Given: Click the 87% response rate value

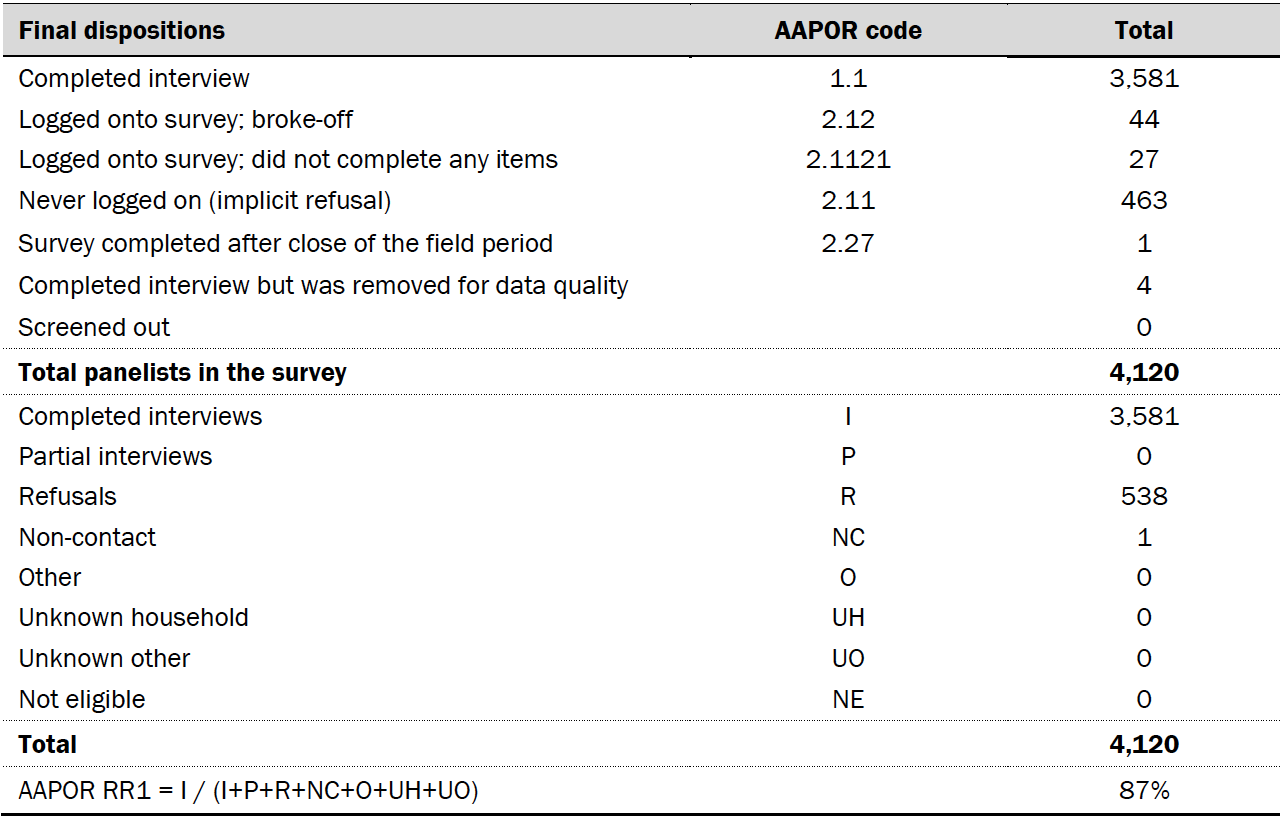Looking at the screenshot, I should [1144, 790].
